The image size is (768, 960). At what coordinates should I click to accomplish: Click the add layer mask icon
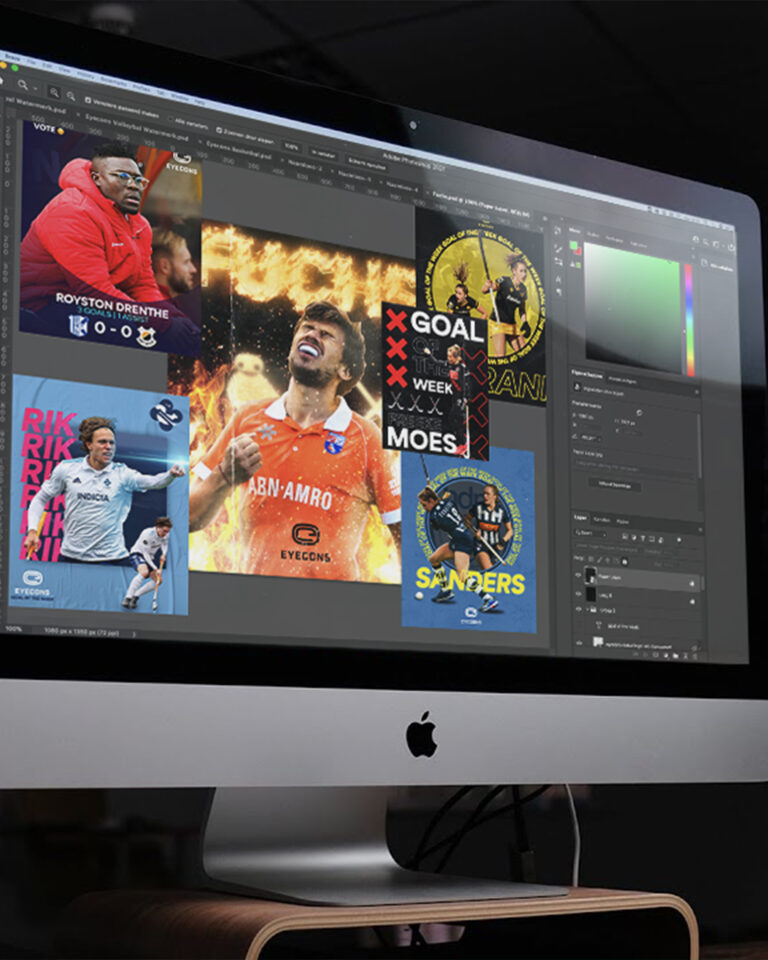coord(656,655)
